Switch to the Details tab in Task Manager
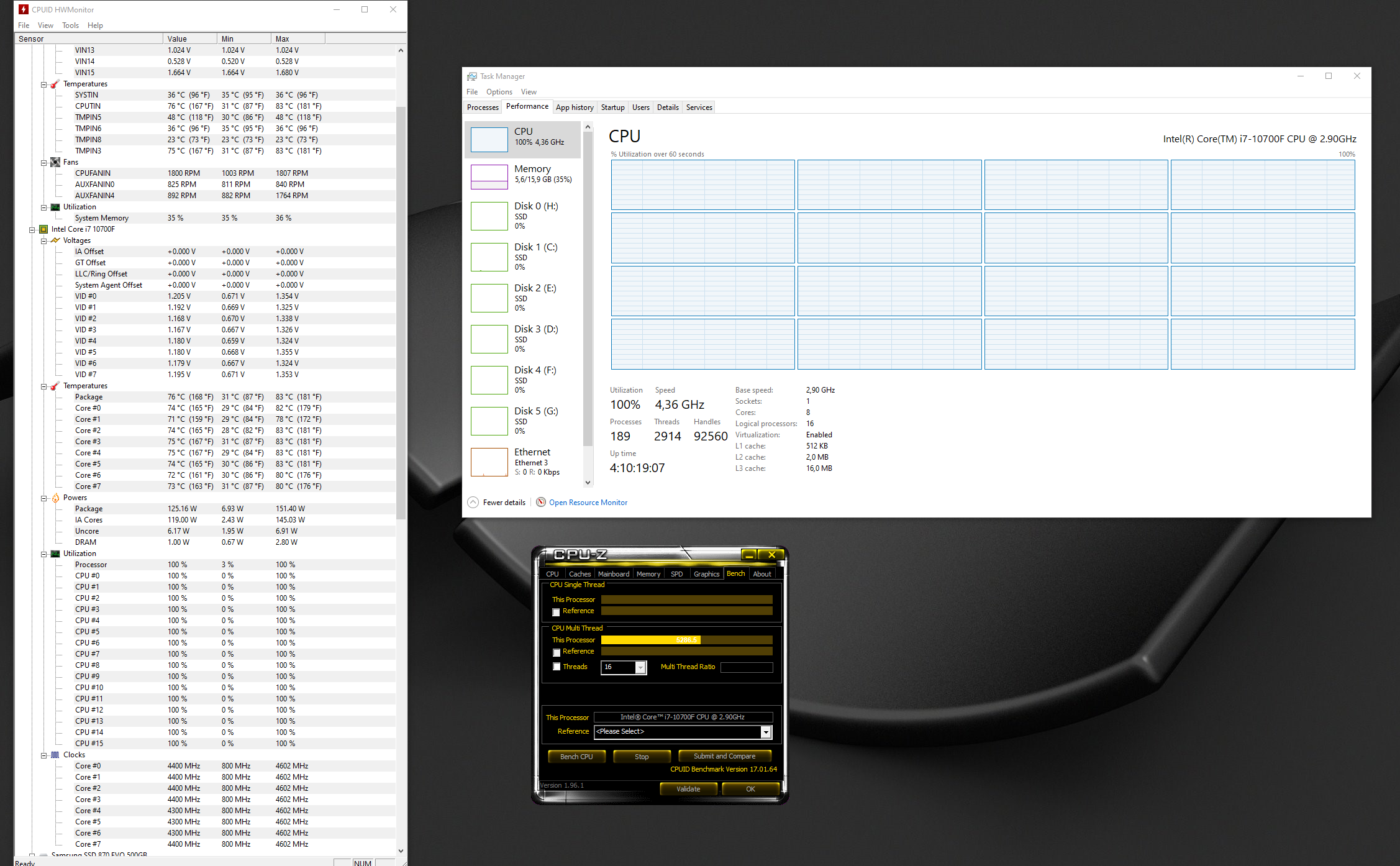Screen dimensions: 1400x866 point(668,107)
